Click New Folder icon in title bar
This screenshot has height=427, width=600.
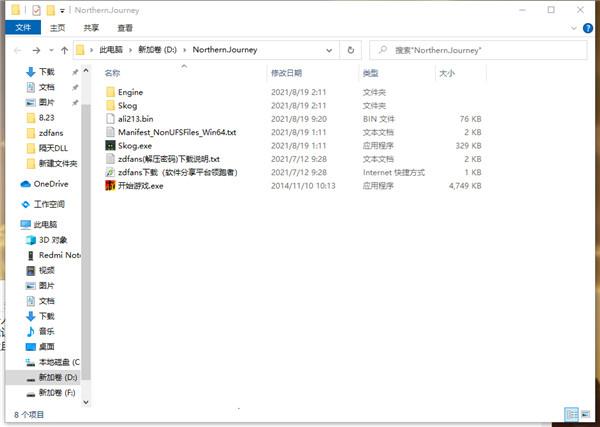(51, 10)
